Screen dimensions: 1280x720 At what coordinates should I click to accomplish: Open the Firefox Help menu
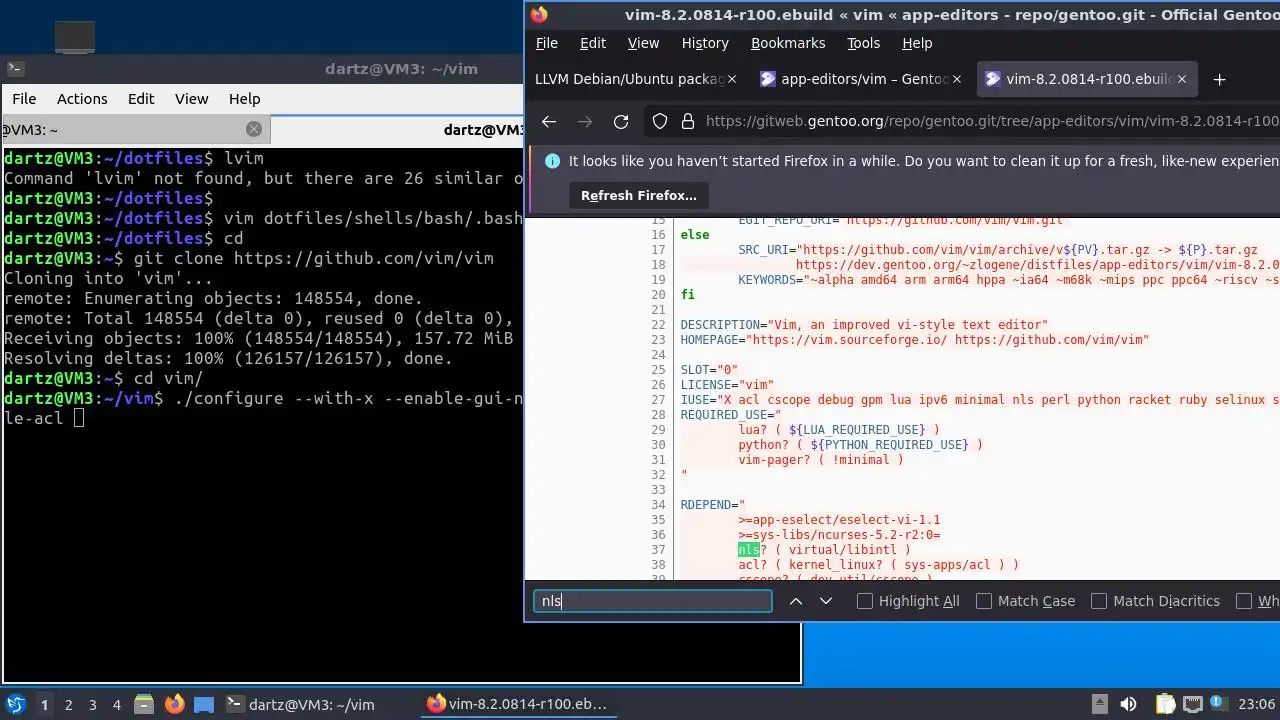click(x=917, y=43)
